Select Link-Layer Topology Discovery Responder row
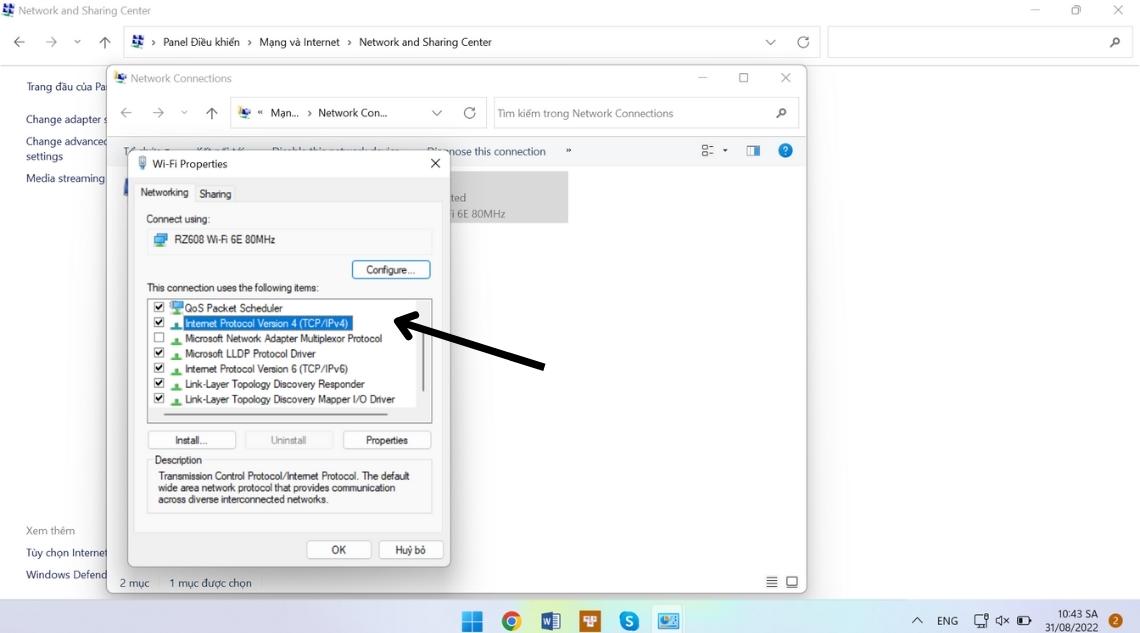 pyautogui.click(x=275, y=384)
